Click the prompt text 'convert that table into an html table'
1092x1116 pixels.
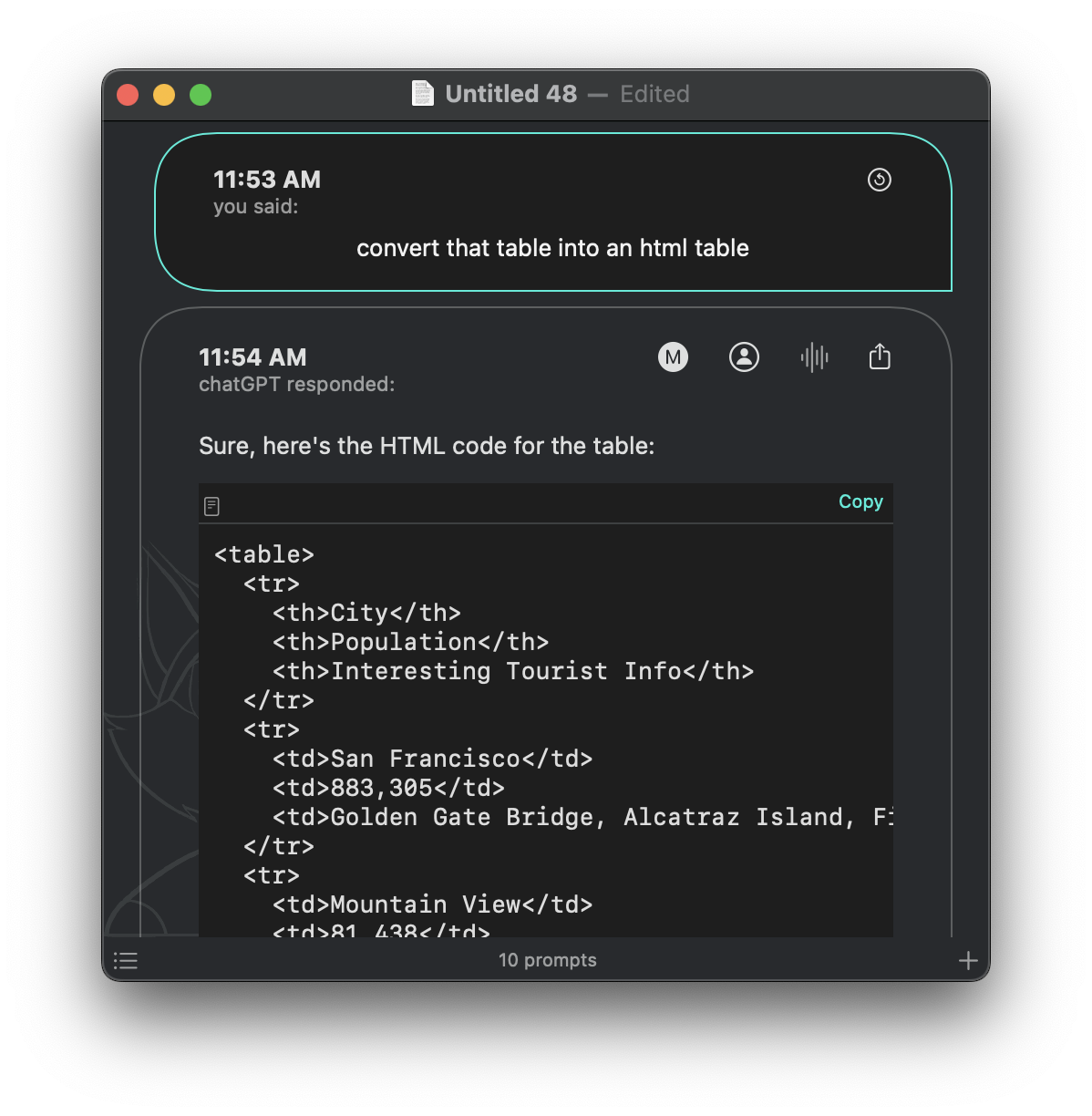[x=552, y=248]
